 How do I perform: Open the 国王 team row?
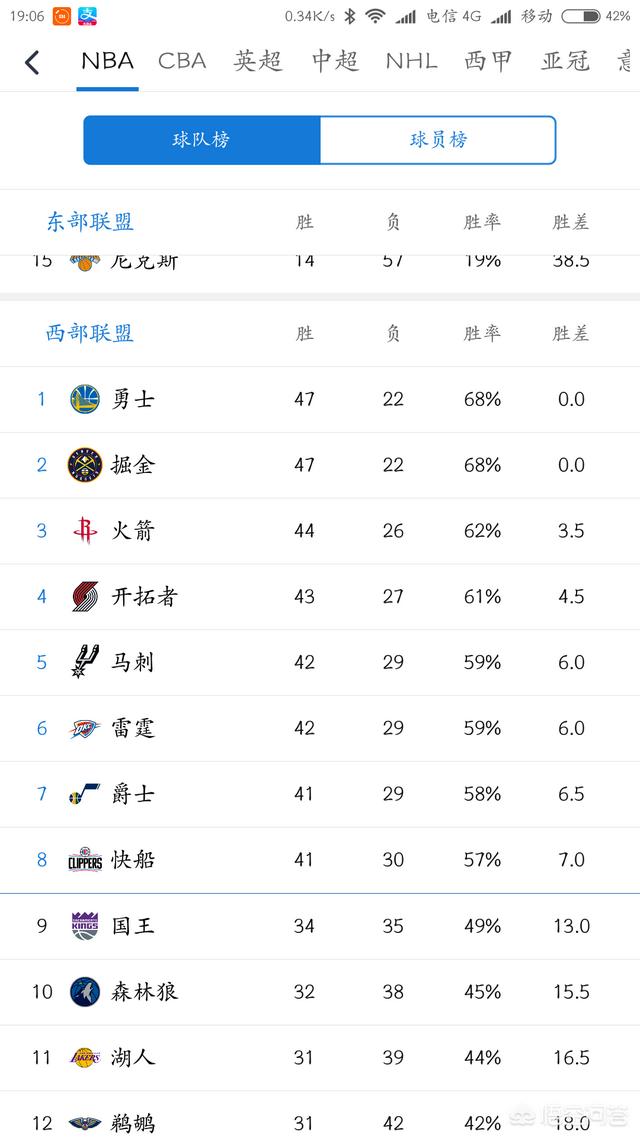[x=320, y=926]
